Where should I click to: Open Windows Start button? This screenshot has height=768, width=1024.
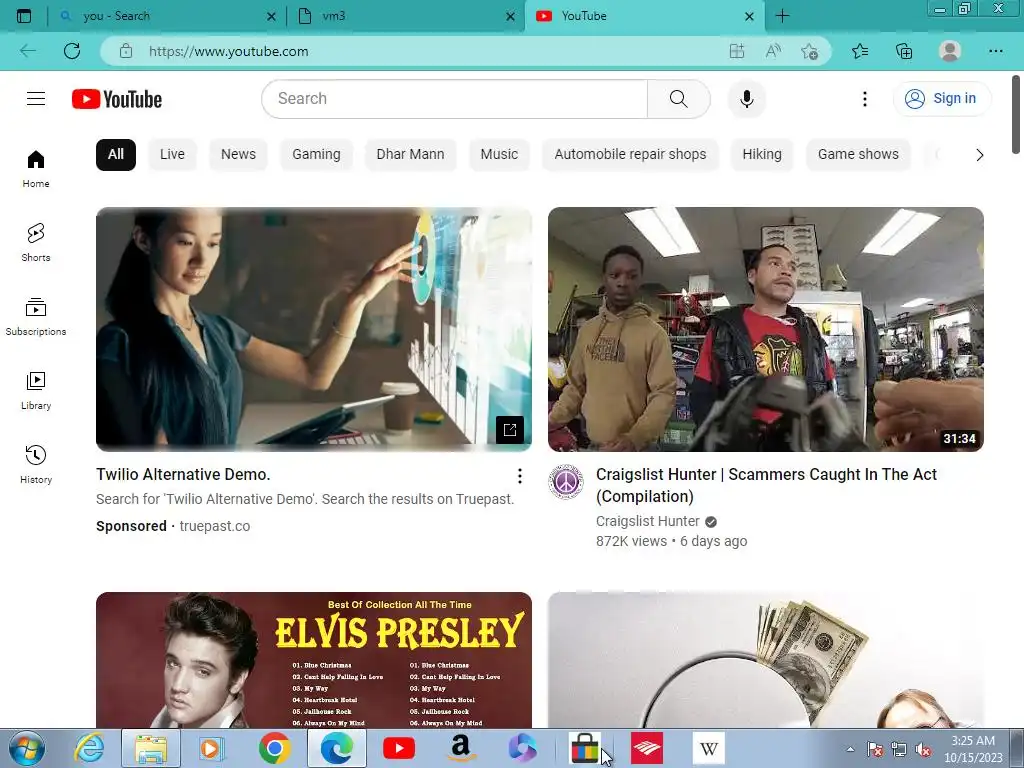click(26, 748)
